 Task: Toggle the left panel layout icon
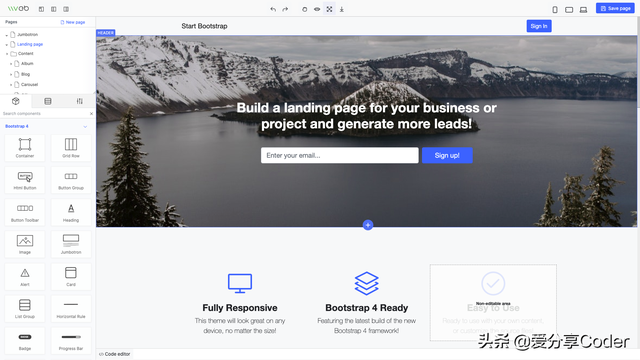(53, 9)
